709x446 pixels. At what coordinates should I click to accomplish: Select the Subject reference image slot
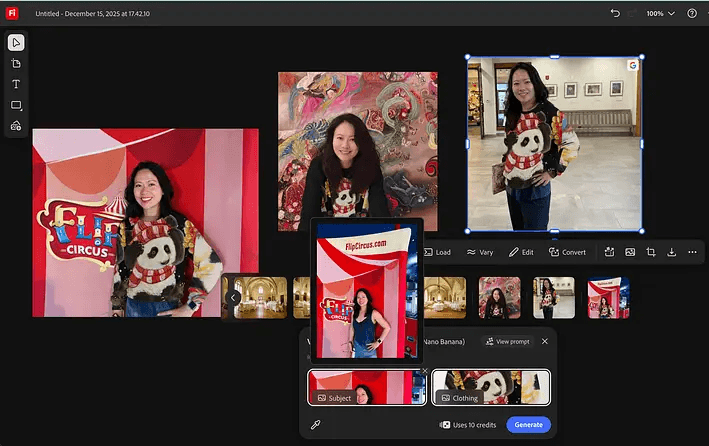(367, 387)
